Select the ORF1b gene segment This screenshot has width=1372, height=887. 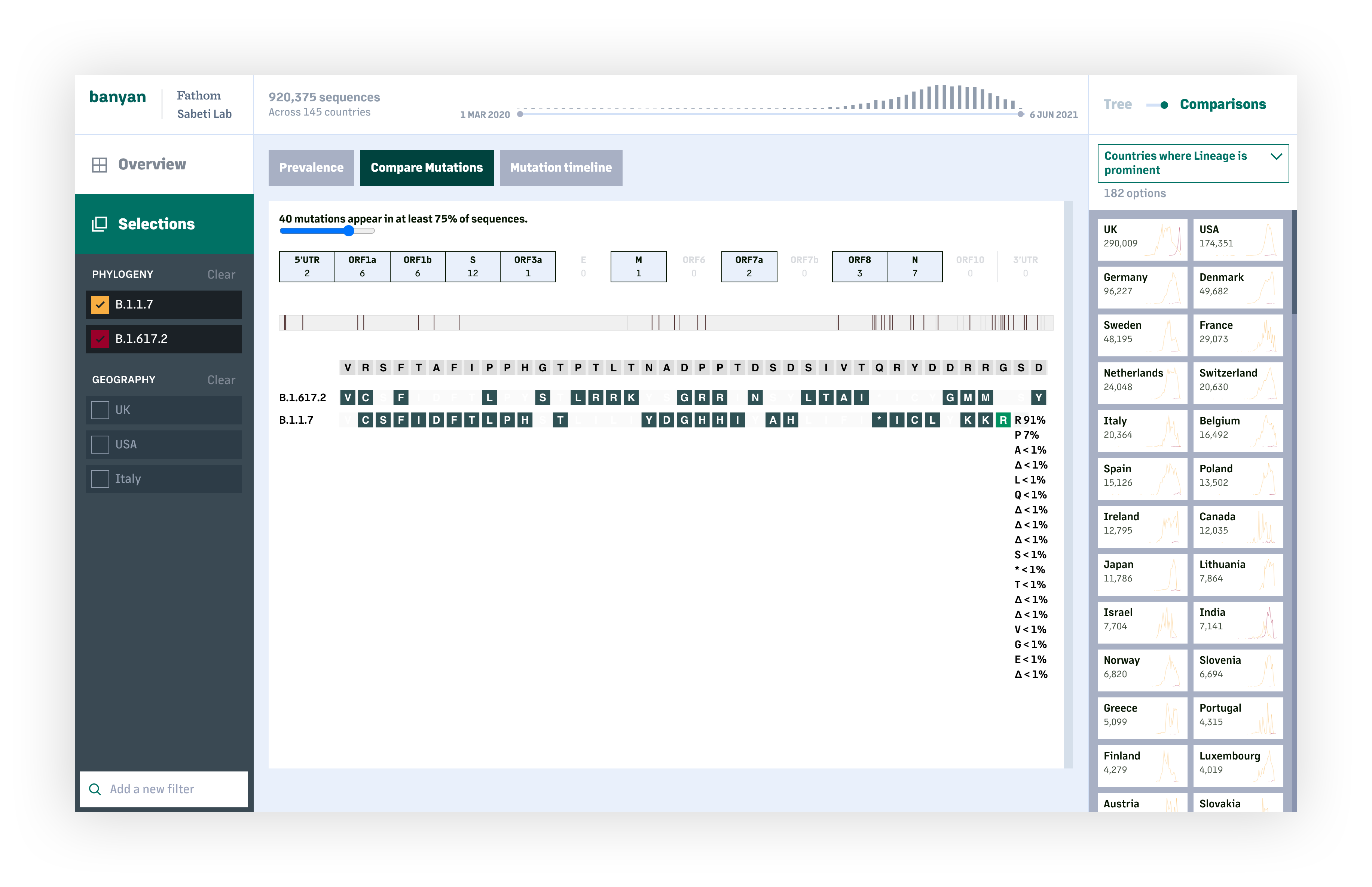(x=417, y=266)
